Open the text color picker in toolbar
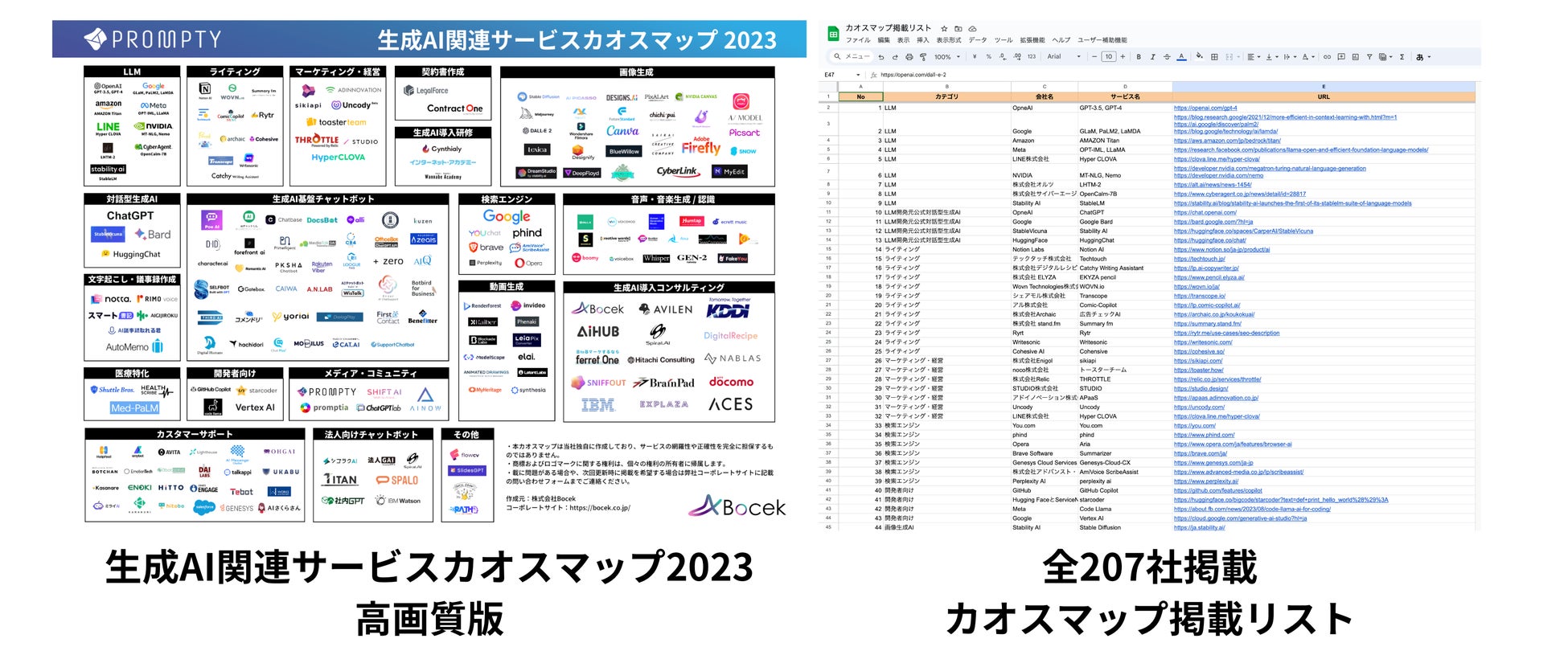 [1181, 57]
